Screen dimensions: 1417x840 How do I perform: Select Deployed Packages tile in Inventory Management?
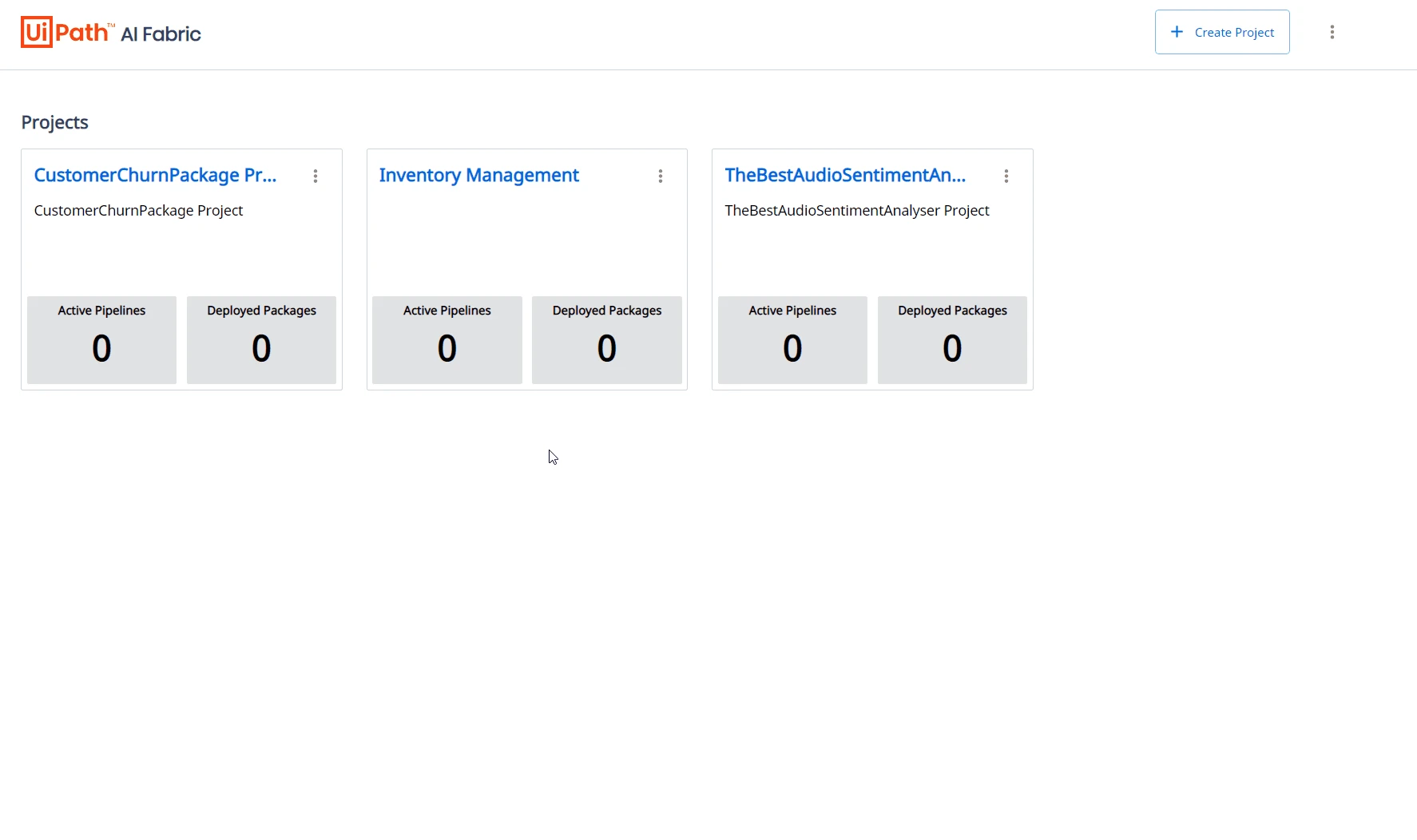click(x=606, y=340)
